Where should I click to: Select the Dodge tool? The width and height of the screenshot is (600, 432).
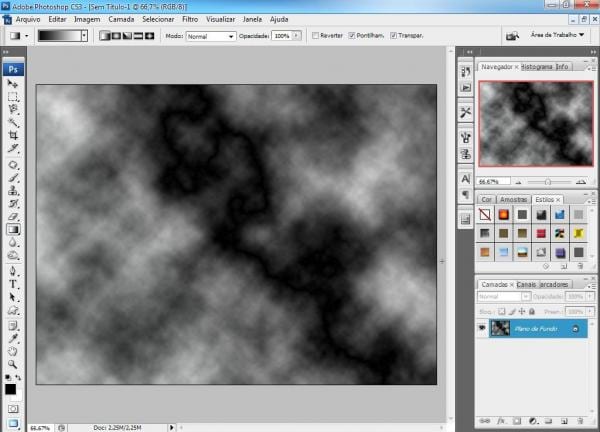(13, 256)
